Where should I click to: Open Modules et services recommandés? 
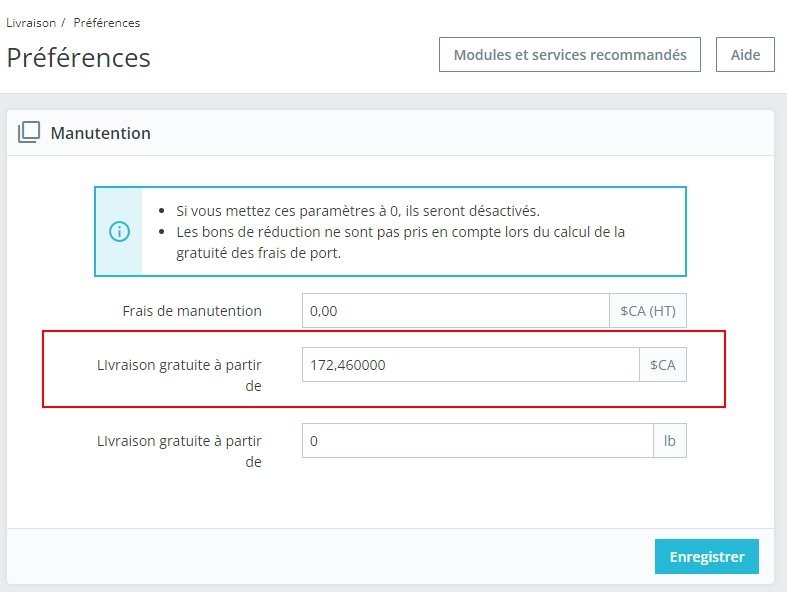(x=570, y=55)
